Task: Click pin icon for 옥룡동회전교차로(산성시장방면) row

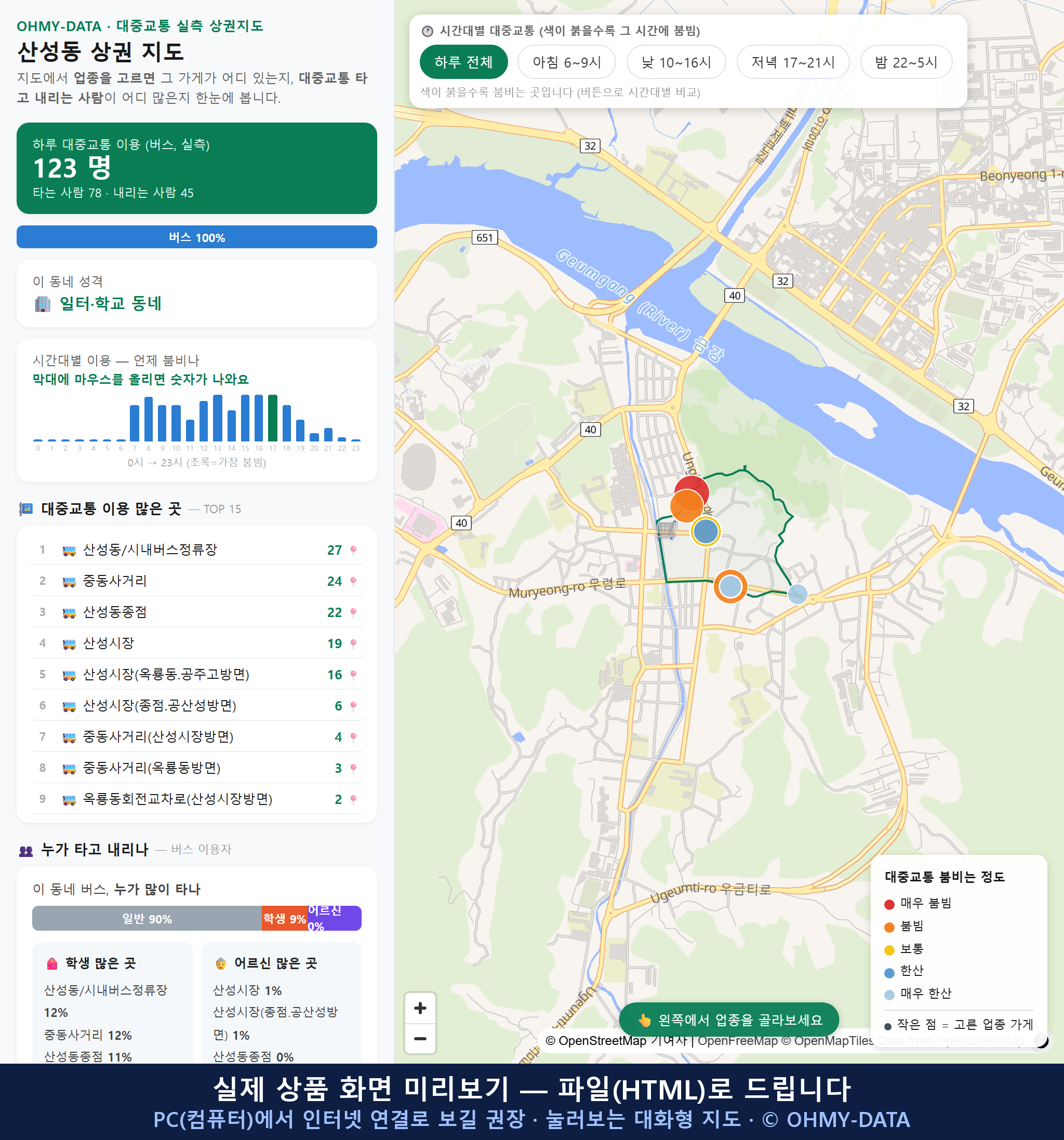Action: 353,799
